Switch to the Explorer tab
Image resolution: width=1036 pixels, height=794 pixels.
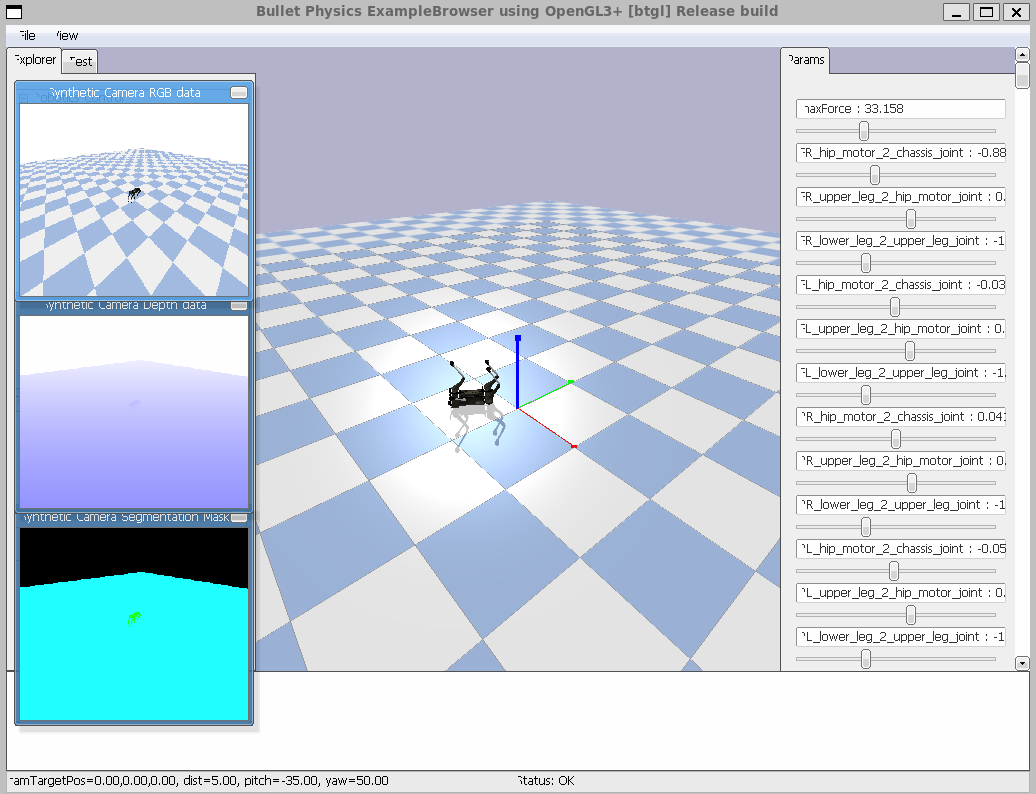(x=34, y=59)
